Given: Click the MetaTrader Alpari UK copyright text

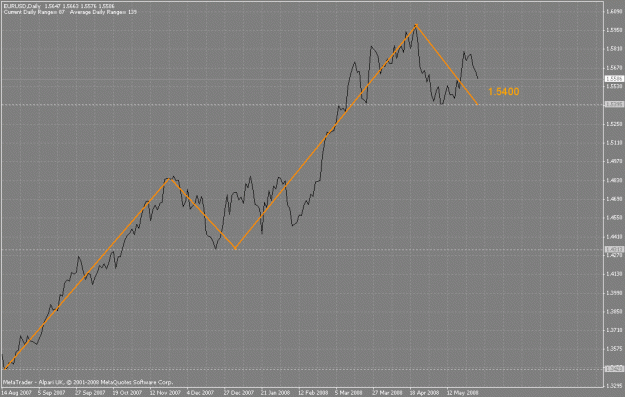Looking at the screenshot, I should tap(88, 382).
